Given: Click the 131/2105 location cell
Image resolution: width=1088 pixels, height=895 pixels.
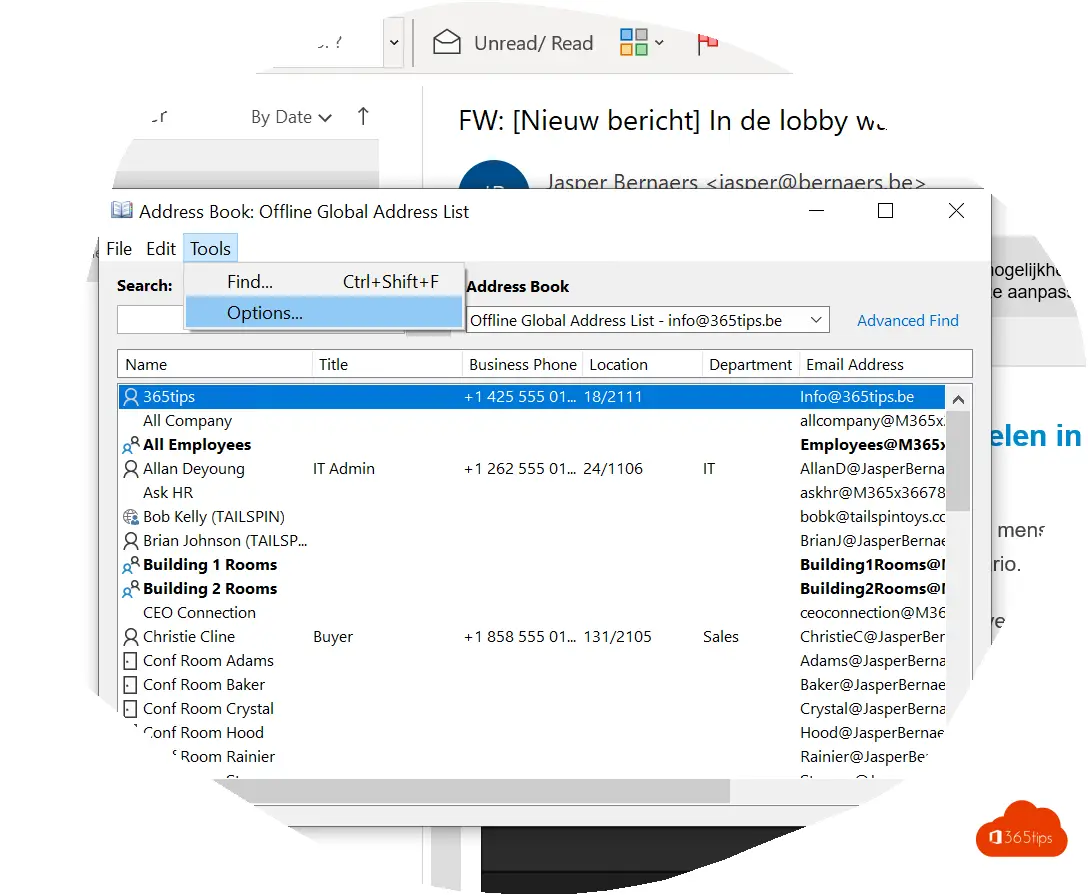Looking at the screenshot, I should point(618,637).
